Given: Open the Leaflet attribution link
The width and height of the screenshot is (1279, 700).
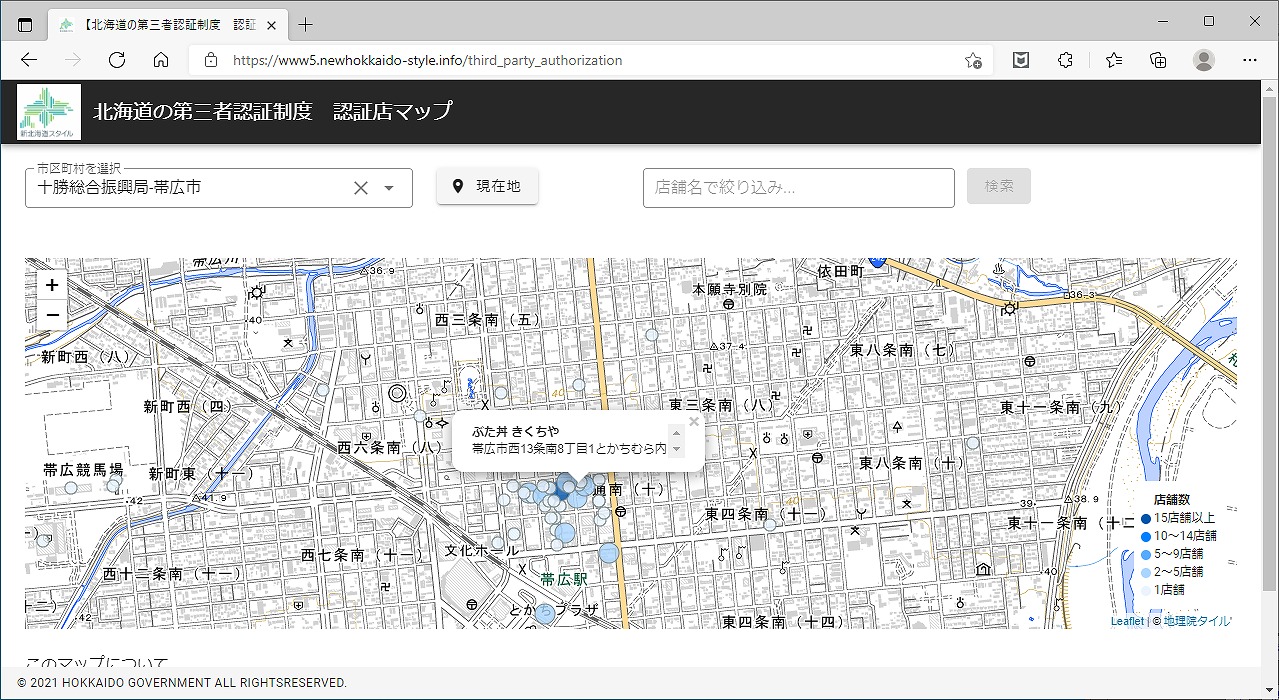Looking at the screenshot, I should coord(1127,621).
